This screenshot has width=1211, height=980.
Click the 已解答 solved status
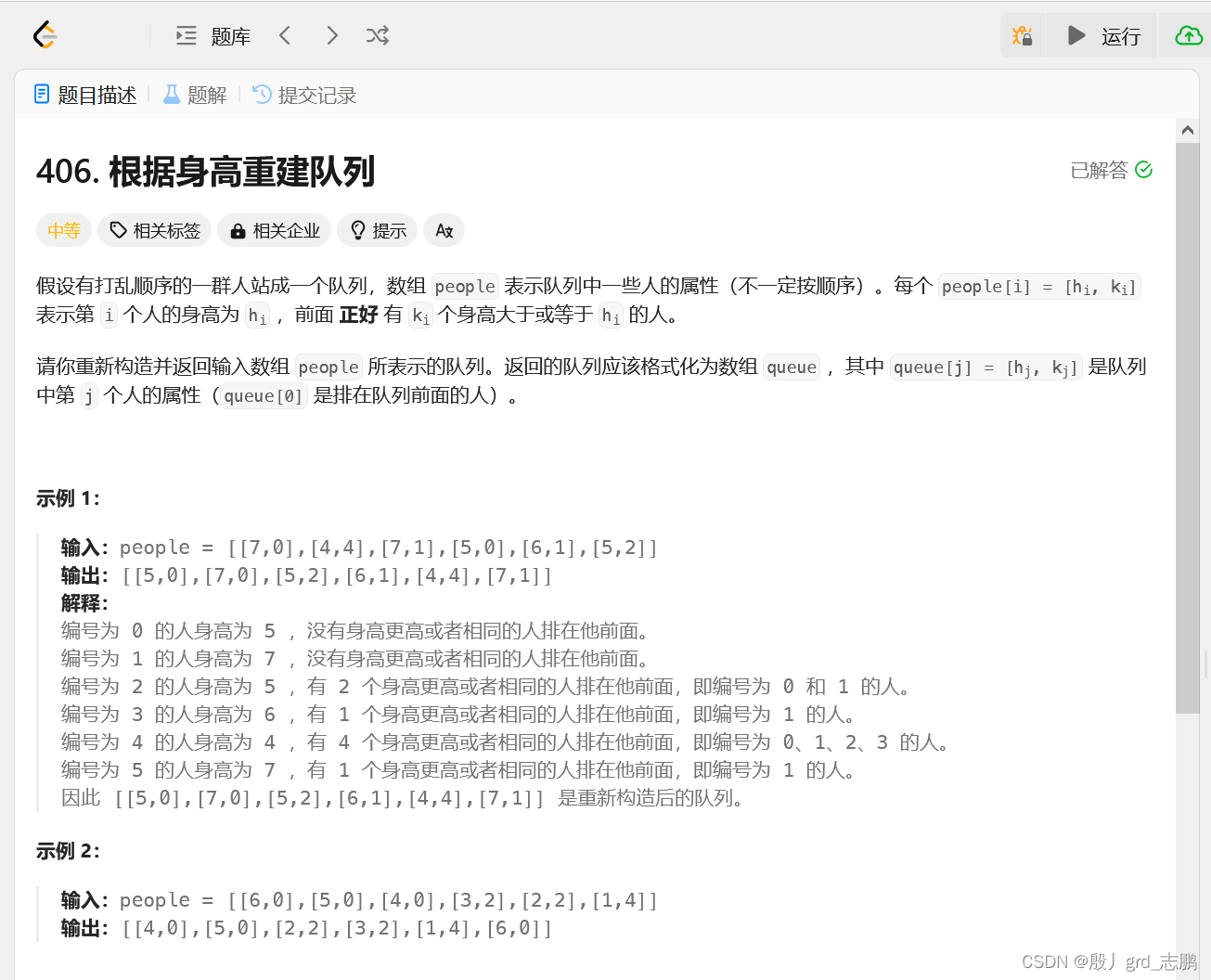click(1111, 170)
